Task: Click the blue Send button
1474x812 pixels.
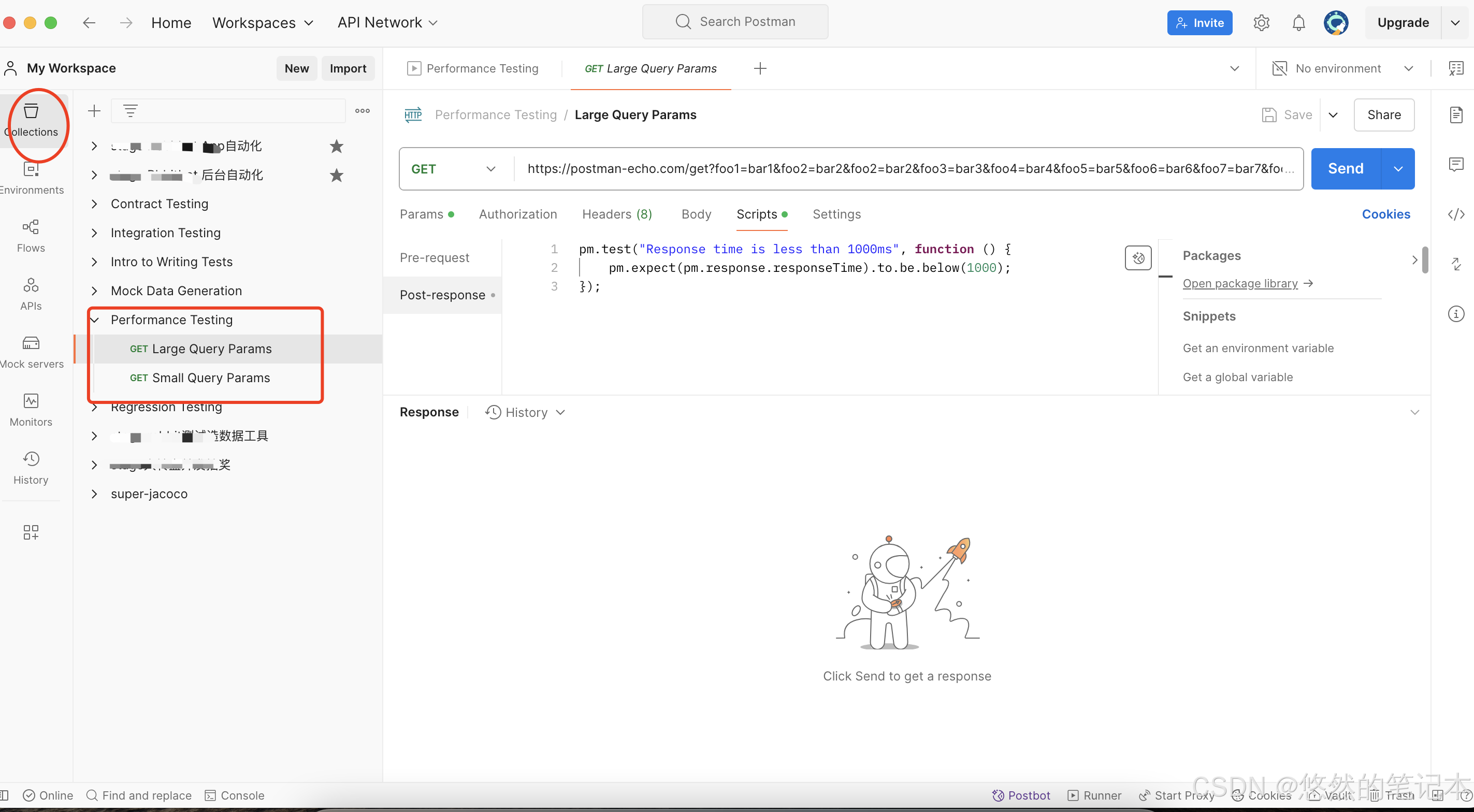Action: pyautogui.click(x=1345, y=169)
